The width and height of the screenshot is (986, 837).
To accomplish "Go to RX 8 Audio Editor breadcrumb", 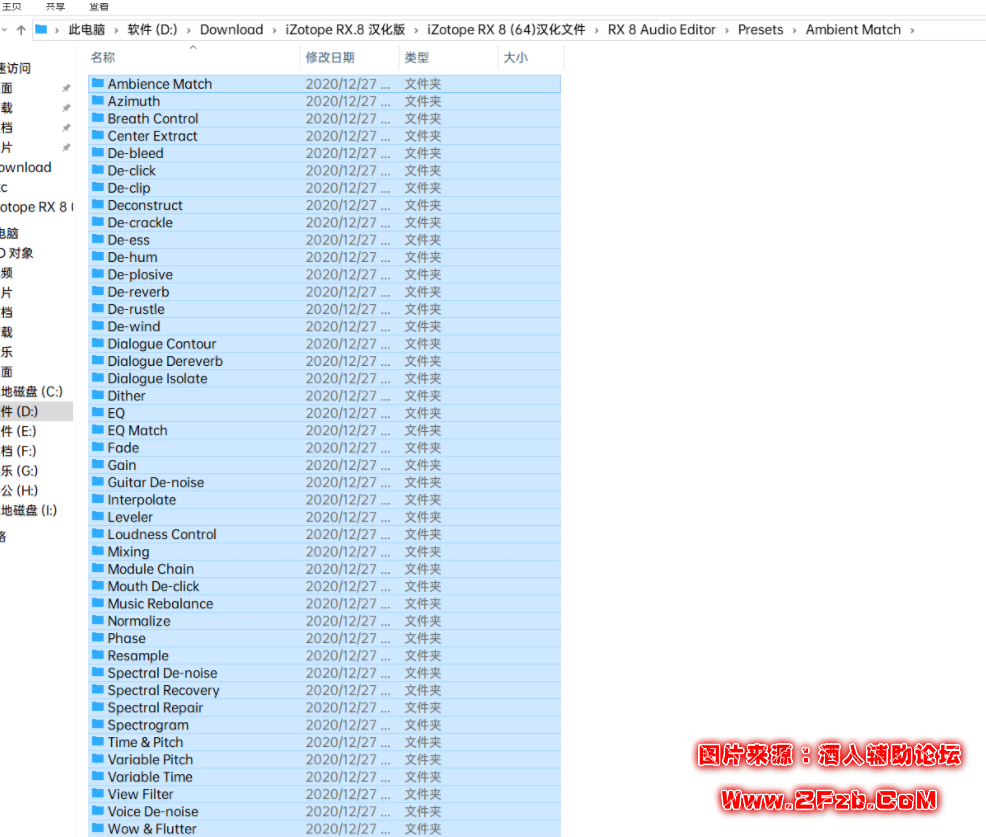I will click(662, 30).
